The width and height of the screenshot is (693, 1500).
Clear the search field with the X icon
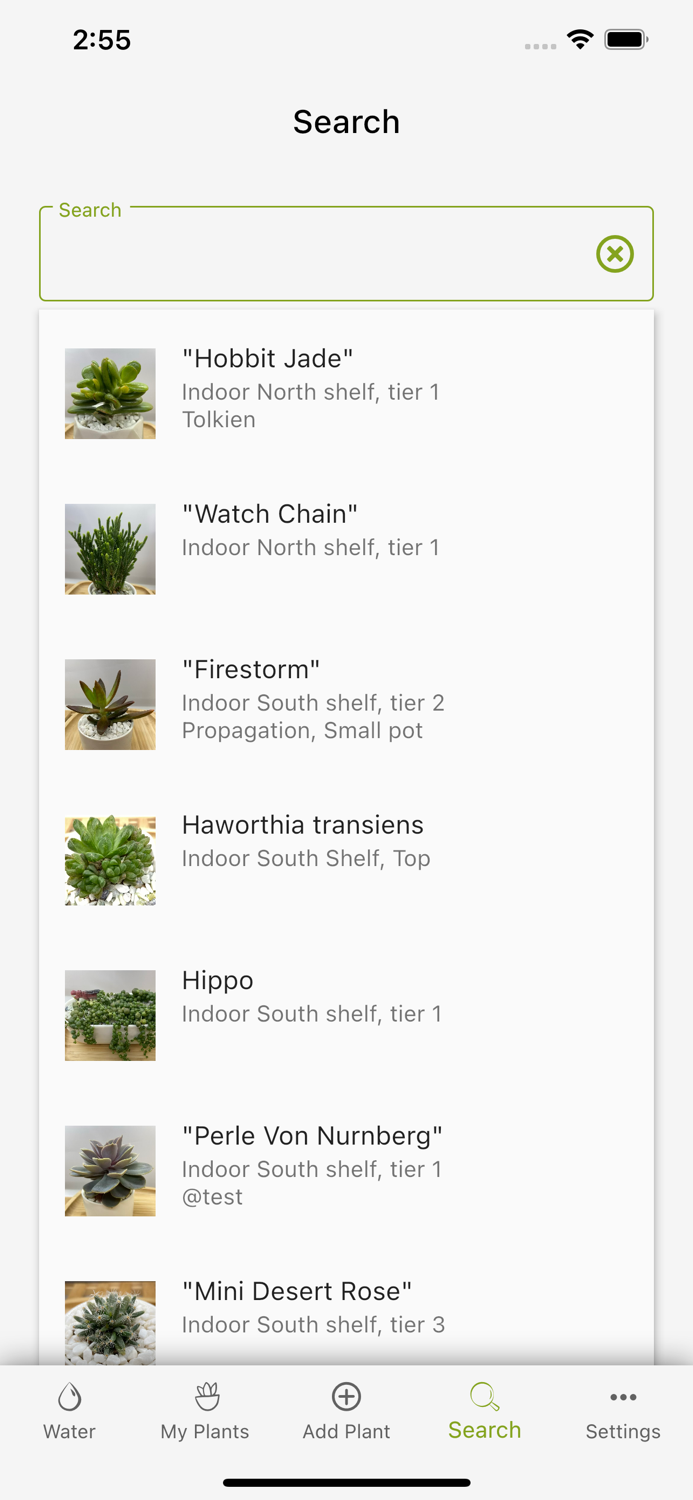pyautogui.click(x=614, y=254)
